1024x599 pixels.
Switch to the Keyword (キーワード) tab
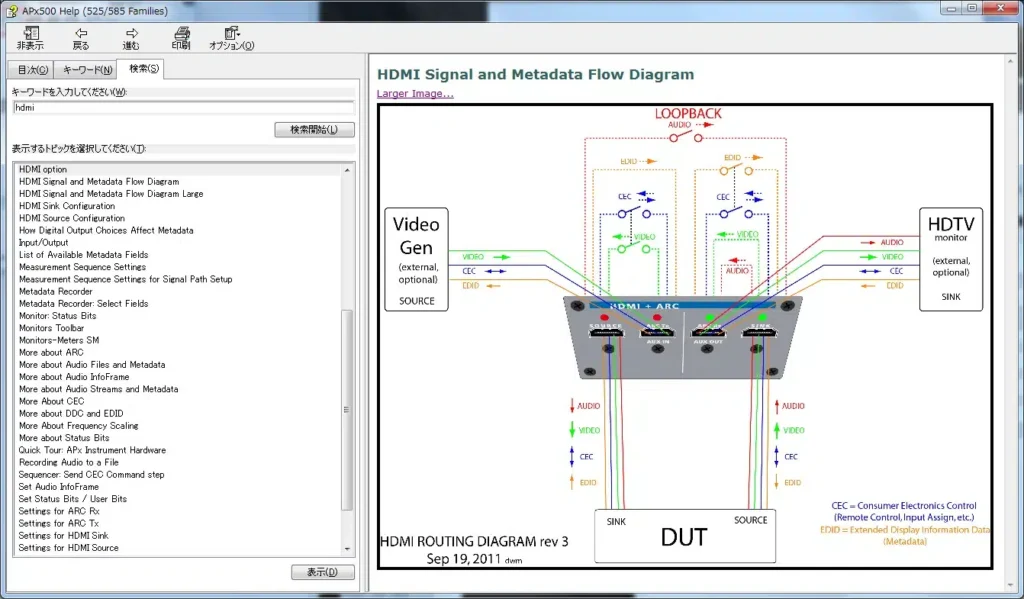(x=86, y=70)
